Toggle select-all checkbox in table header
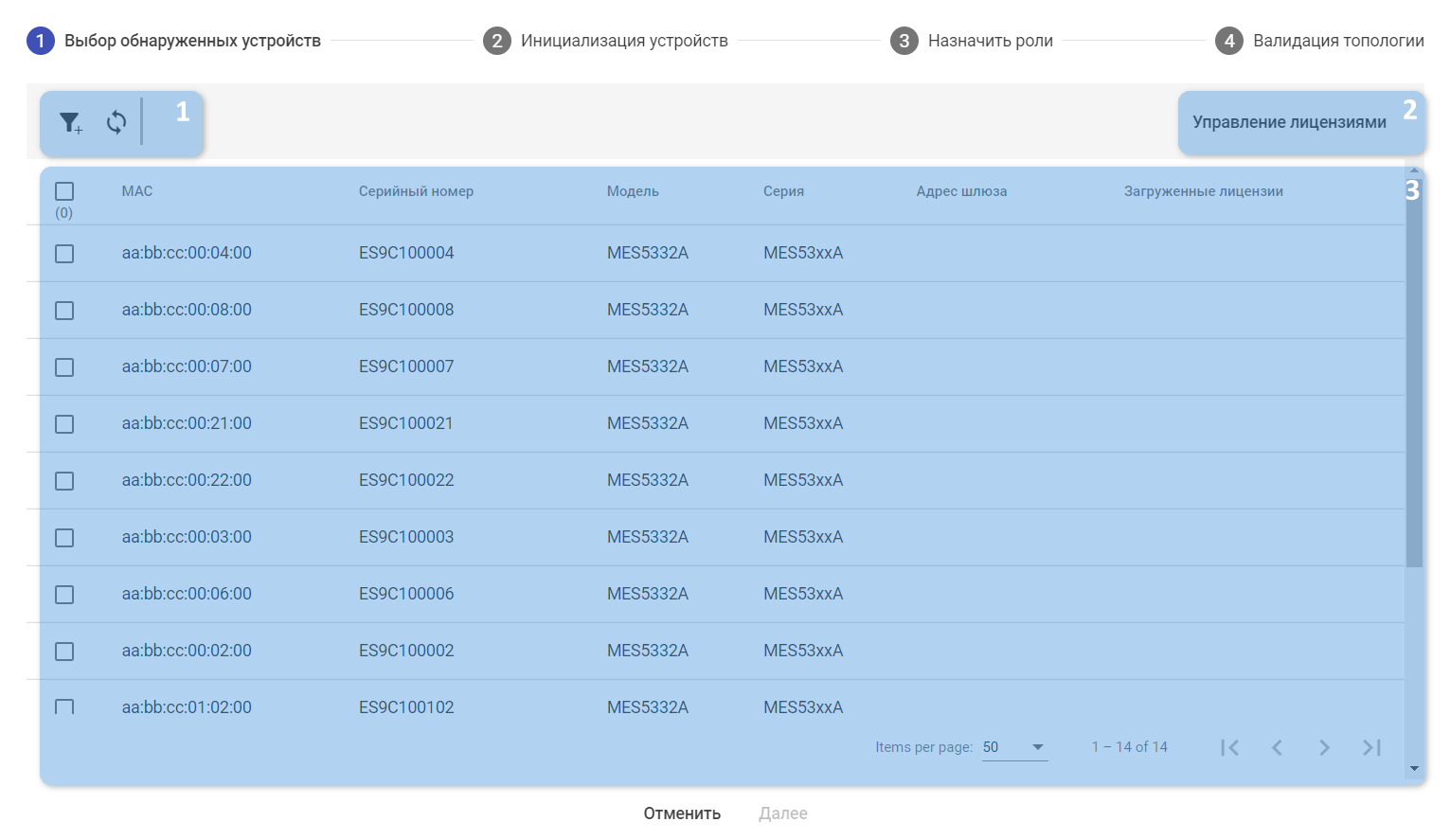The width and height of the screenshot is (1450, 840). (64, 191)
